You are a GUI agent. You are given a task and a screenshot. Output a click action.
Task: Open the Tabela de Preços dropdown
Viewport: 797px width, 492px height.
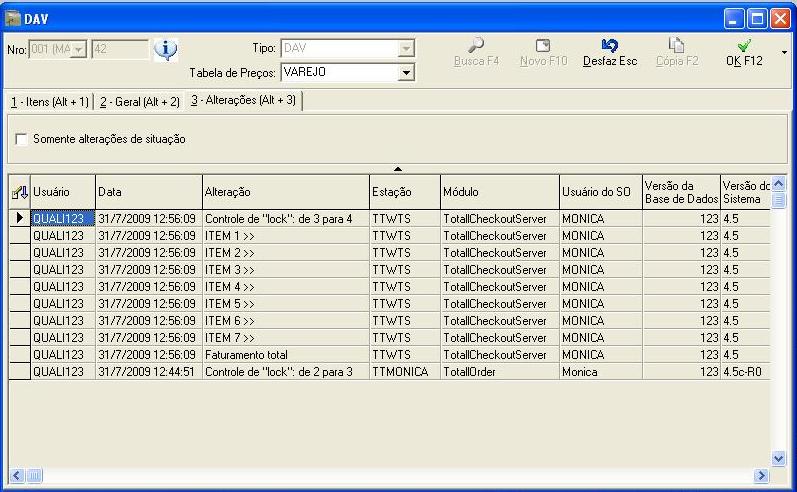coord(406,72)
